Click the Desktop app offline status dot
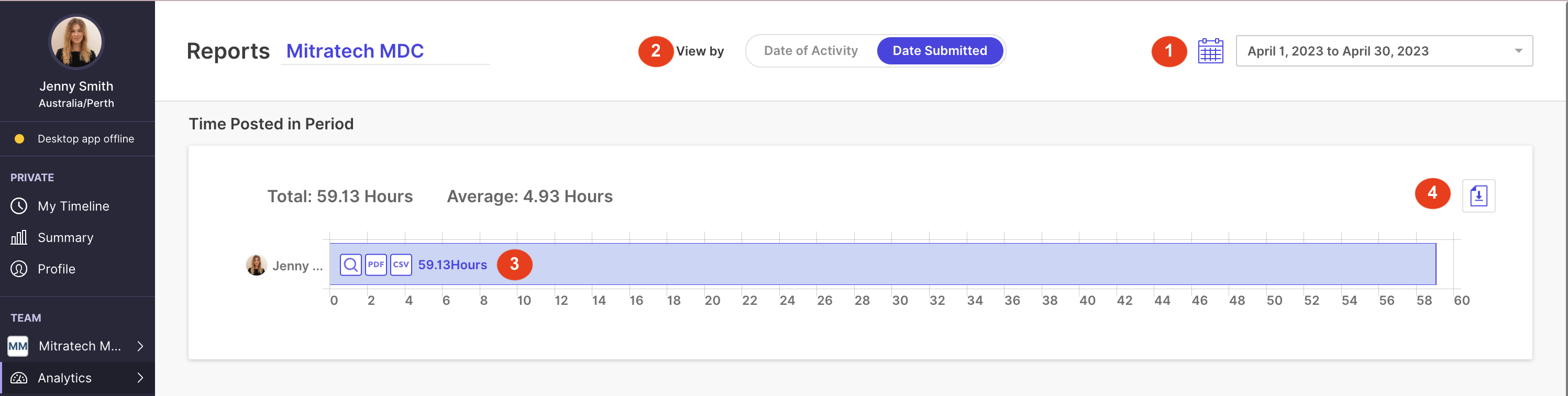1568x396 pixels. (x=20, y=138)
